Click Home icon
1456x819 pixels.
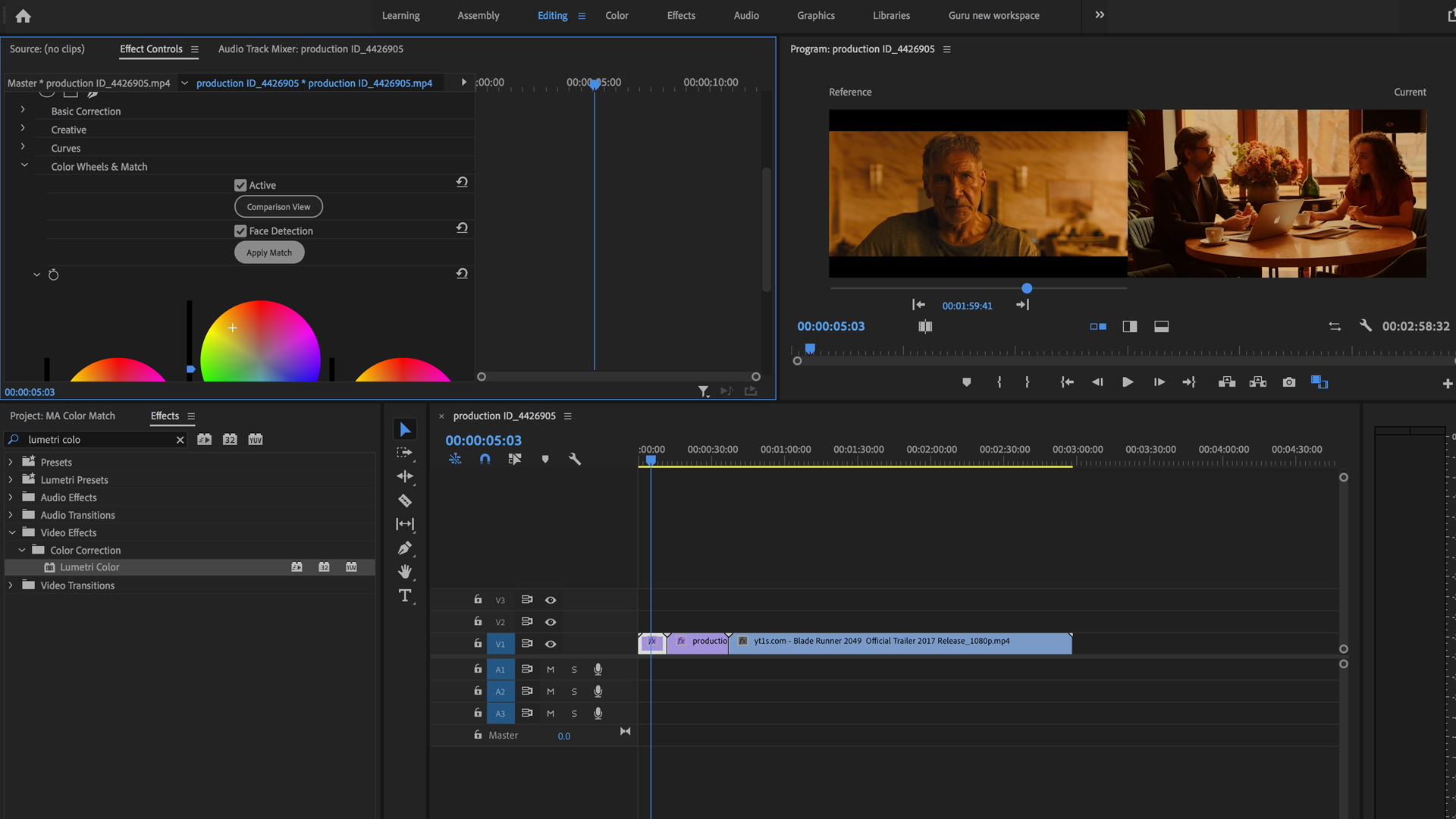coord(23,15)
